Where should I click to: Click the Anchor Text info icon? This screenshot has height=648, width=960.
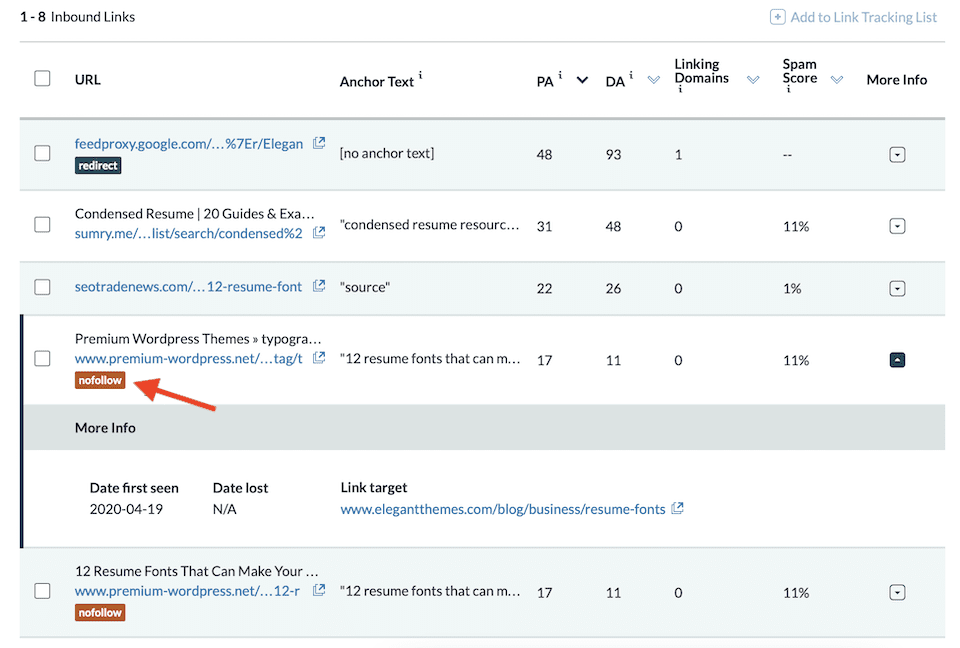pyautogui.click(x=418, y=75)
